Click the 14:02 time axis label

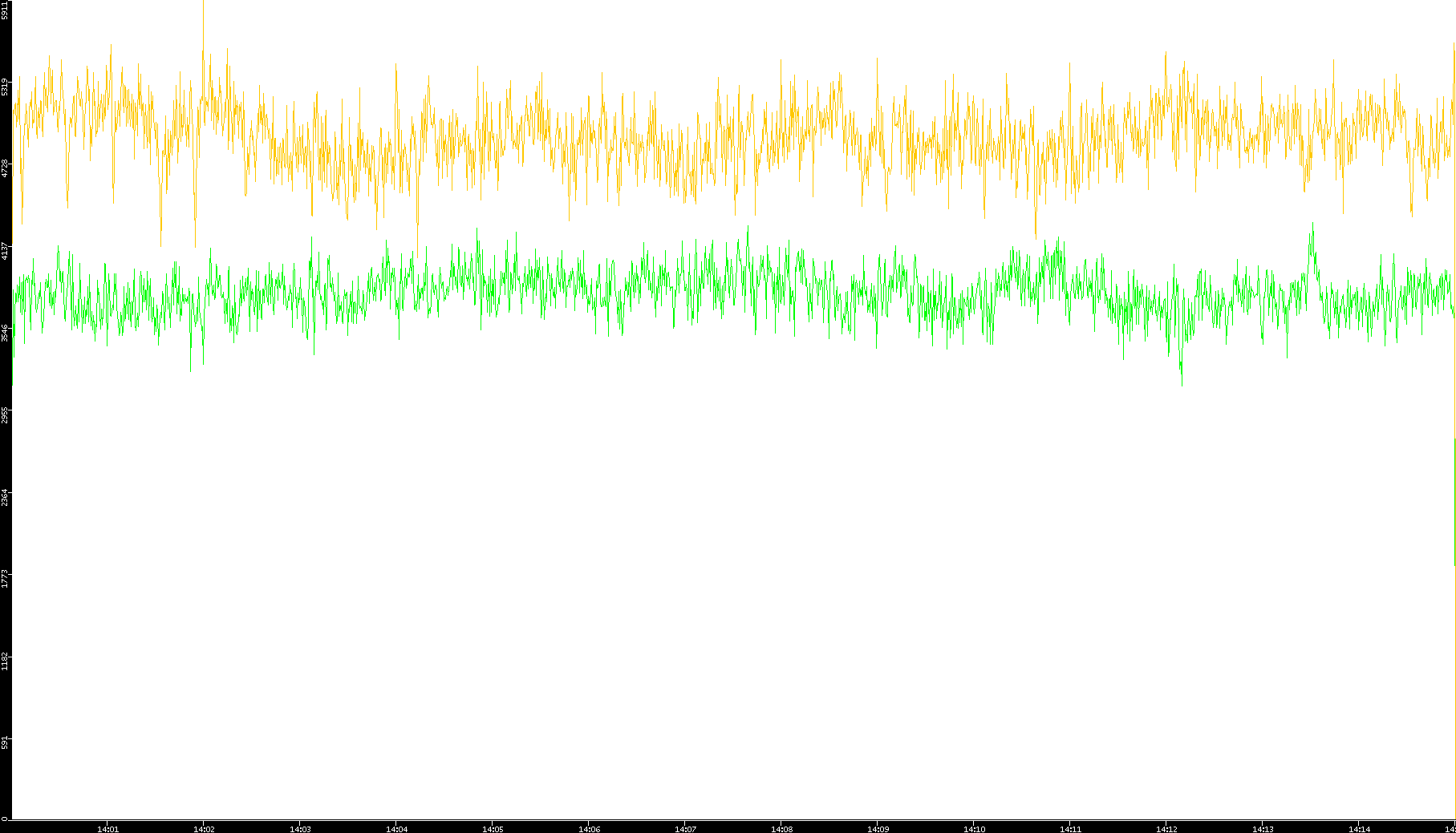click(204, 829)
